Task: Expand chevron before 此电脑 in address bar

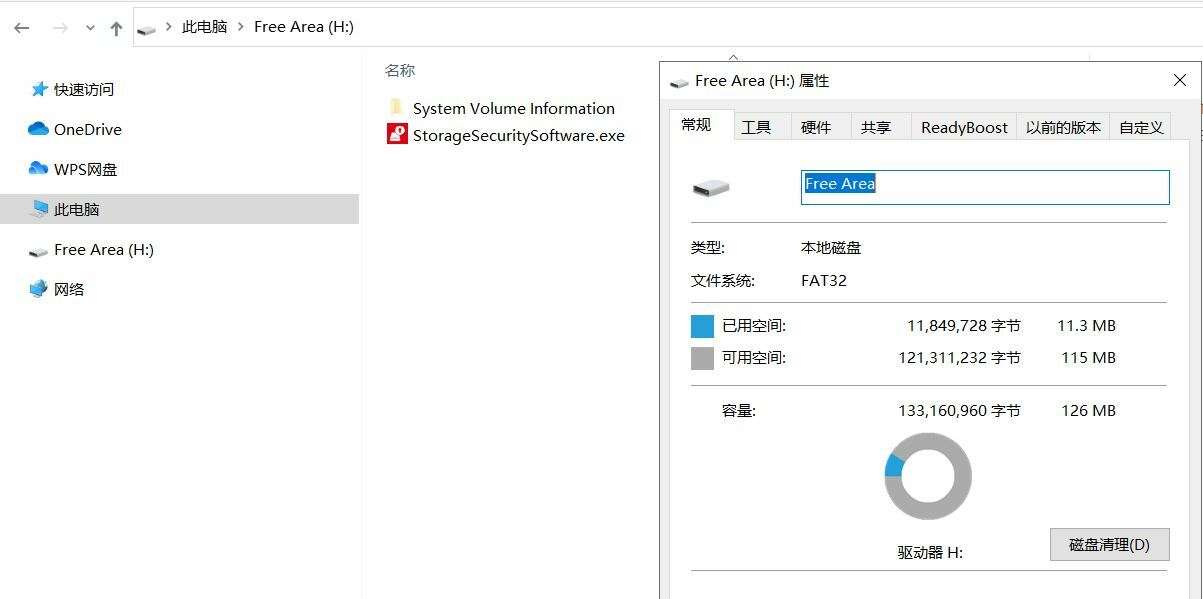Action: 169,27
